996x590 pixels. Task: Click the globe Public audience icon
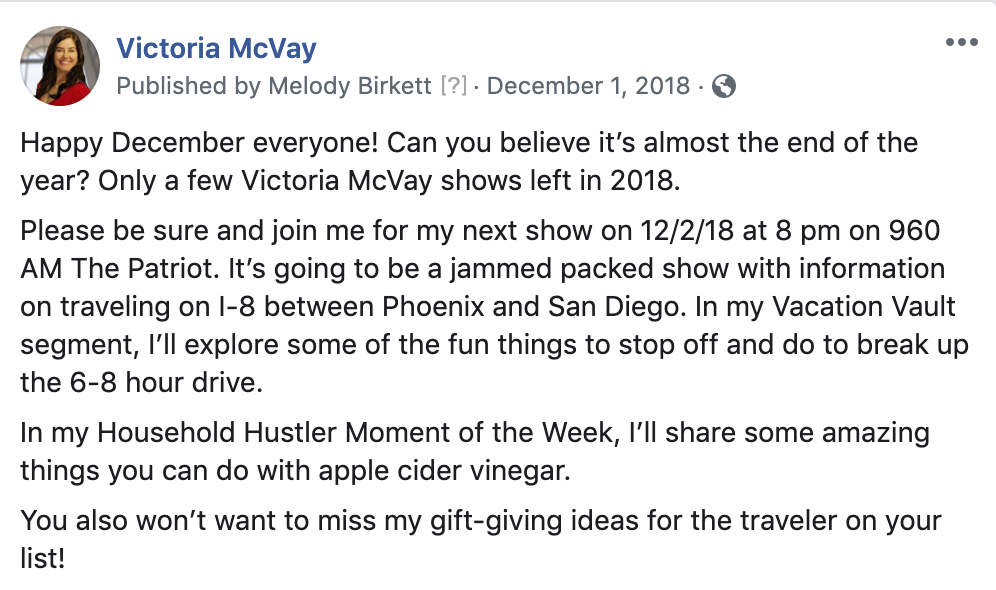[723, 86]
